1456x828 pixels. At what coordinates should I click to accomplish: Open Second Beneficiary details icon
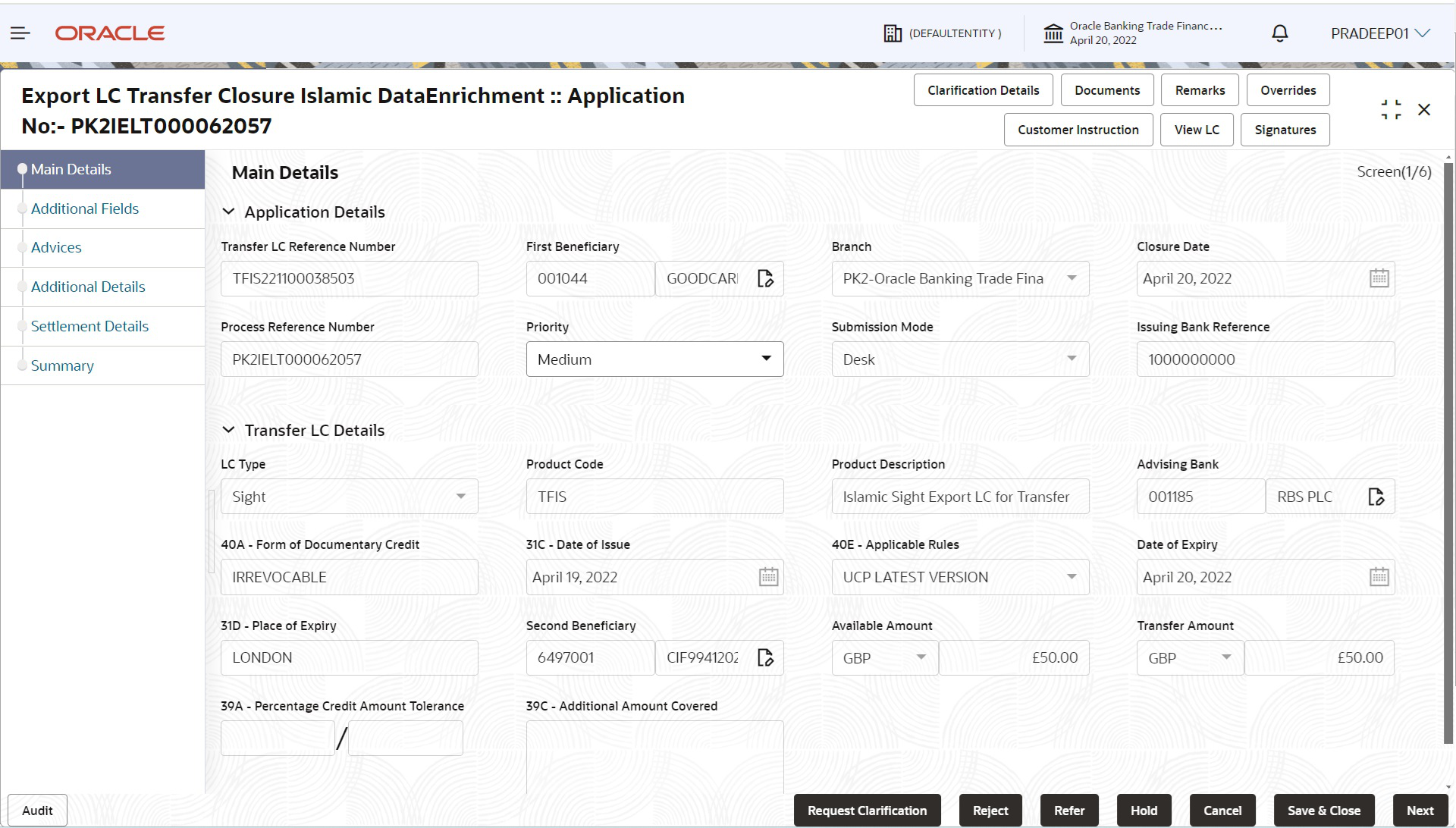click(765, 658)
